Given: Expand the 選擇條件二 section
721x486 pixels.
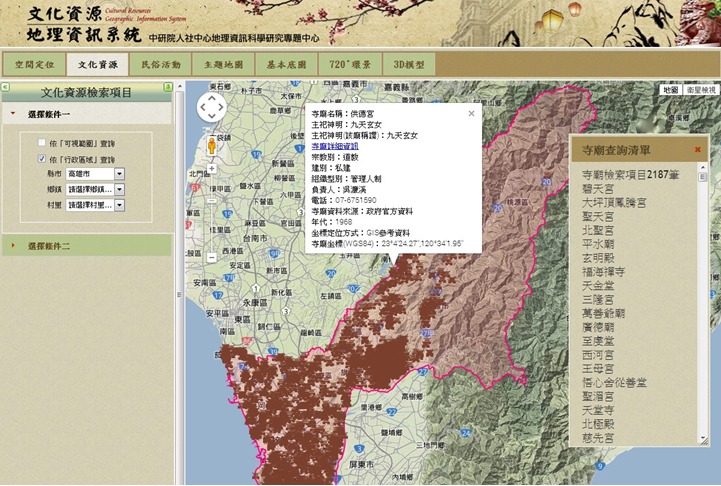Looking at the screenshot, I should point(49,245).
